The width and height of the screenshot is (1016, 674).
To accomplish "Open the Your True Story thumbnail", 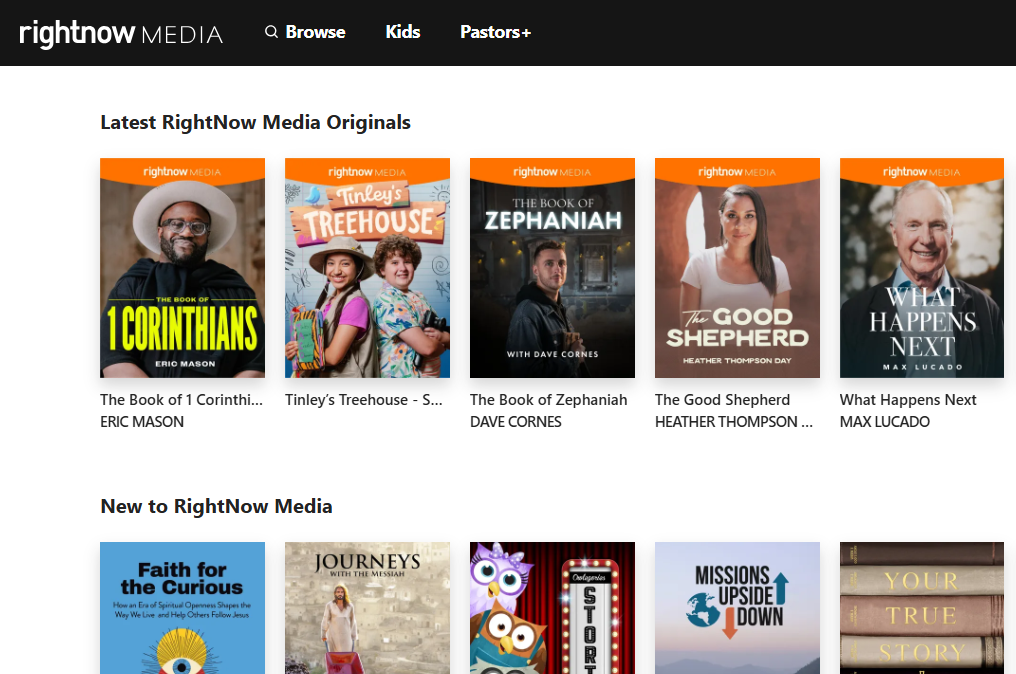I will click(921, 608).
